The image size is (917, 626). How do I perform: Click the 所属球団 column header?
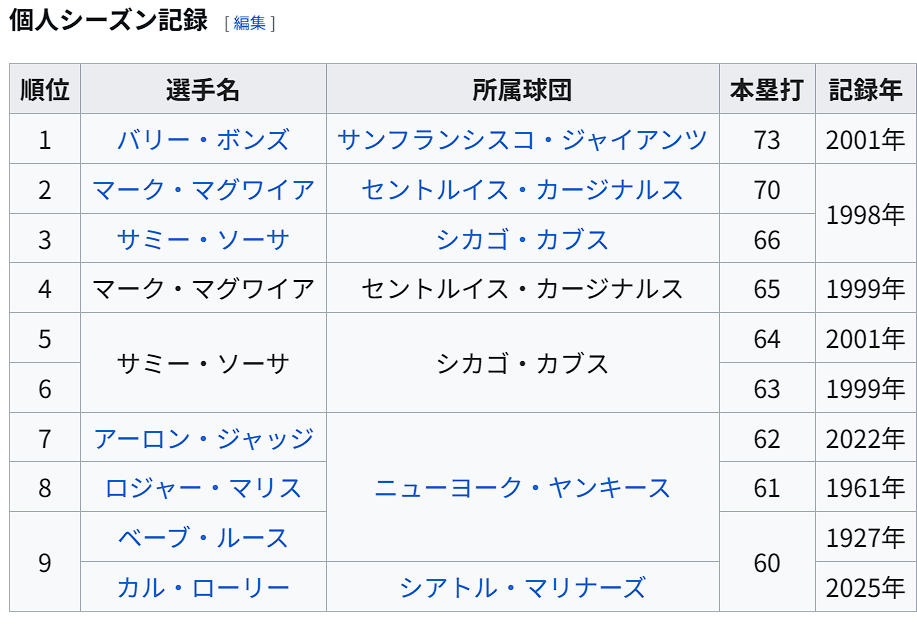522,90
